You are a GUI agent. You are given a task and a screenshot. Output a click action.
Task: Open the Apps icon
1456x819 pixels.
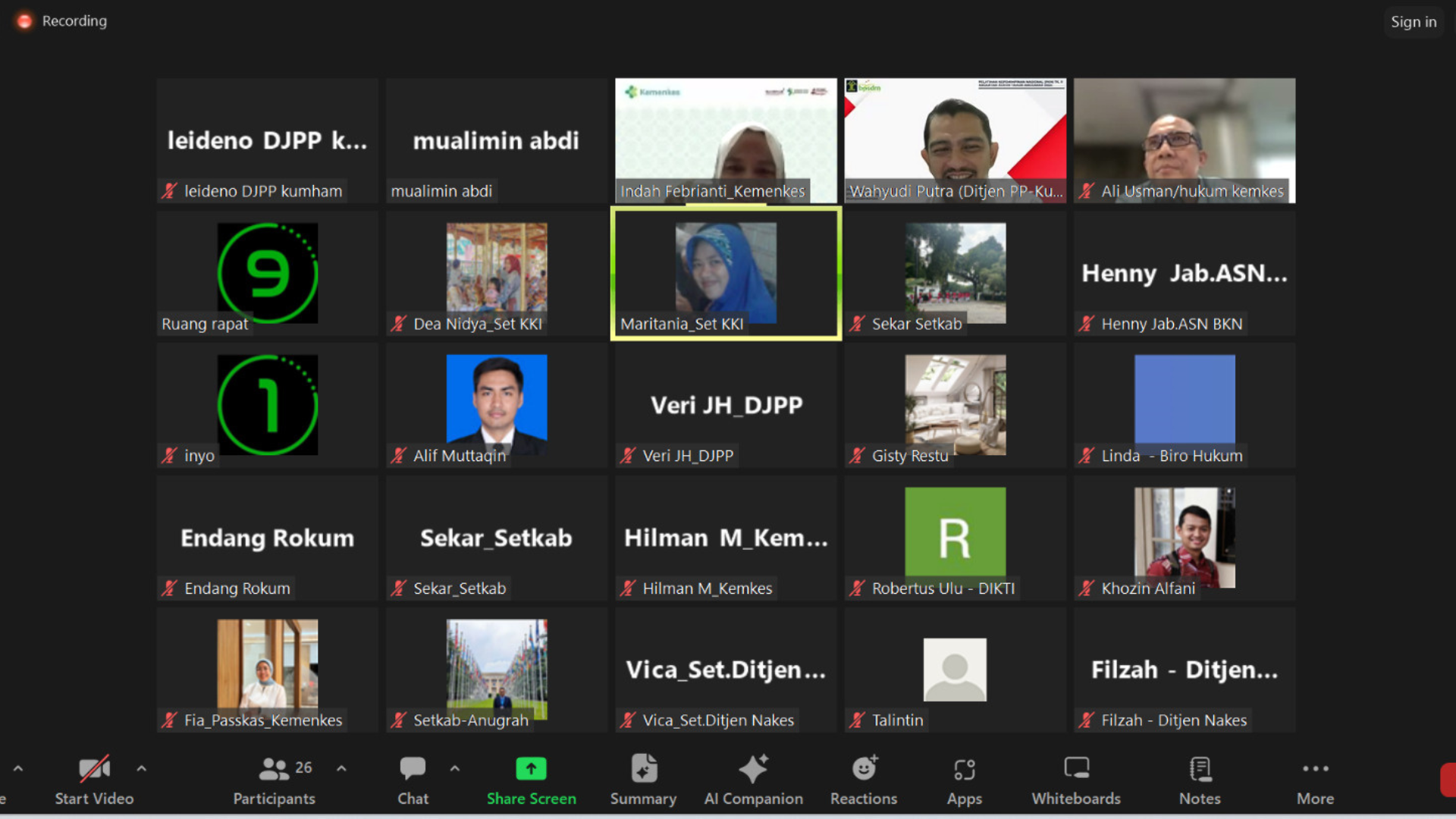(964, 770)
